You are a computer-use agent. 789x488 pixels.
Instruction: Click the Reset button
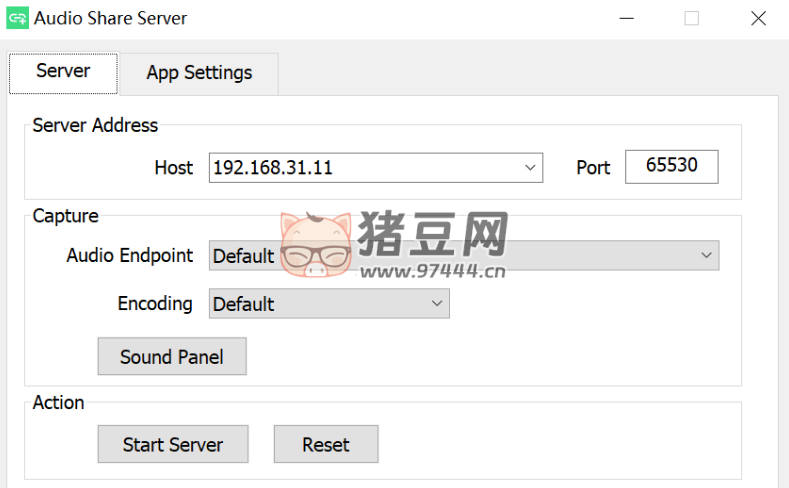(326, 445)
